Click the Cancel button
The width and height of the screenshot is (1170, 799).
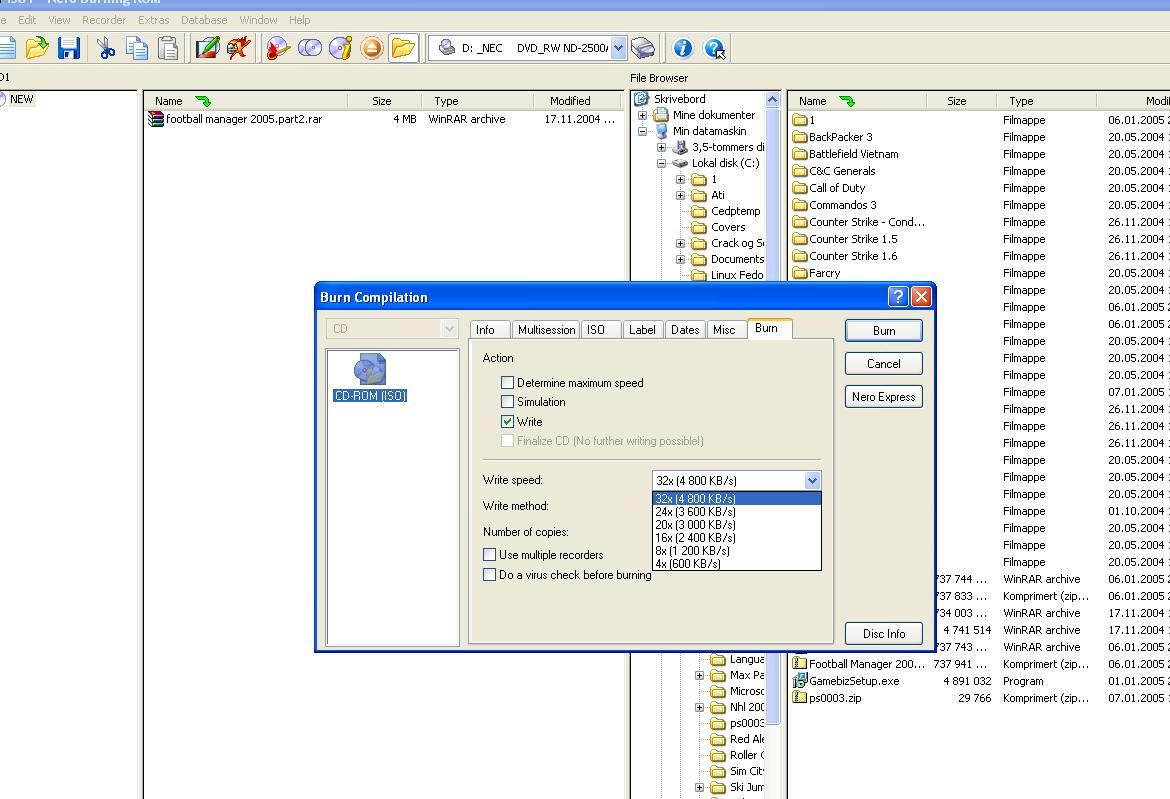click(x=883, y=364)
